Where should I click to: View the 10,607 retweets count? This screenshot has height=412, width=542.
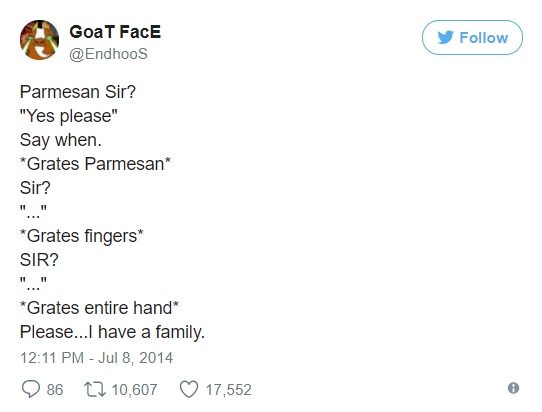[x=134, y=390]
